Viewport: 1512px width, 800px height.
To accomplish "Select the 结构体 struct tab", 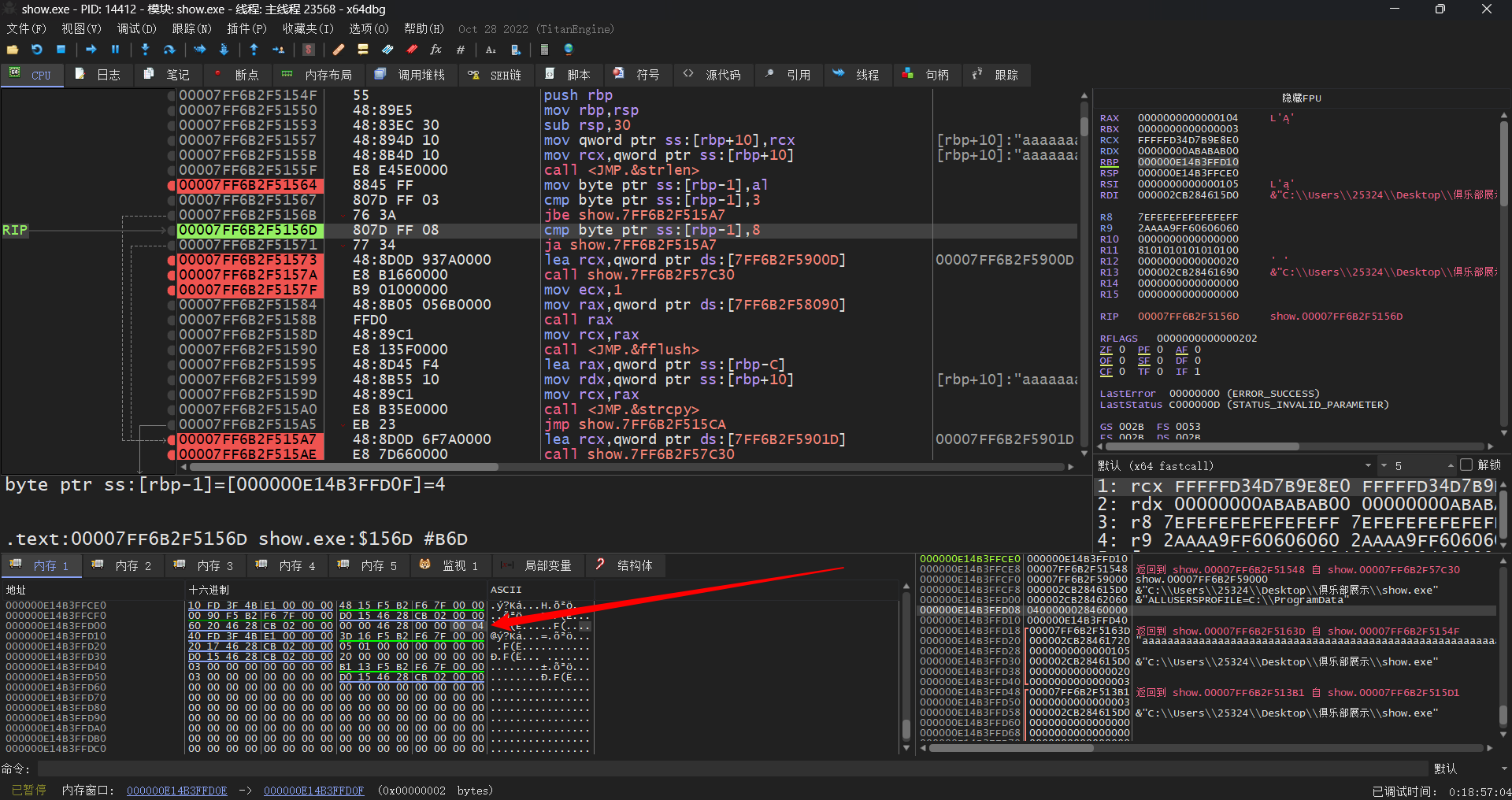I will point(626,565).
